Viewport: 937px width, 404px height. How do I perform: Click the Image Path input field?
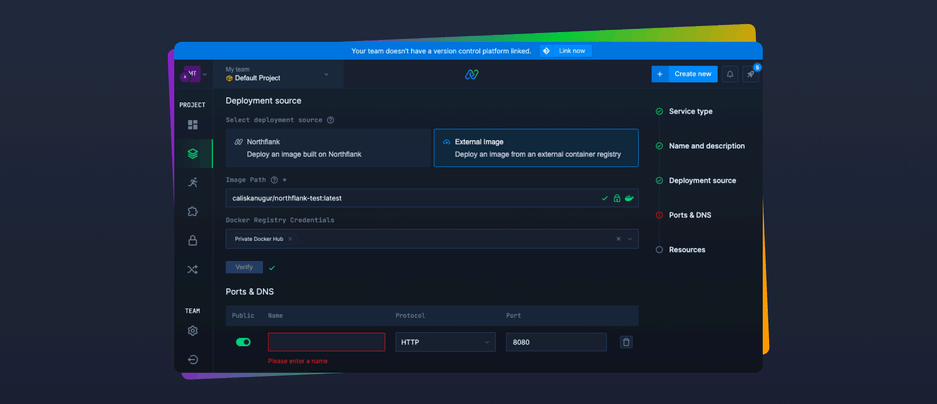[x=432, y=198]
